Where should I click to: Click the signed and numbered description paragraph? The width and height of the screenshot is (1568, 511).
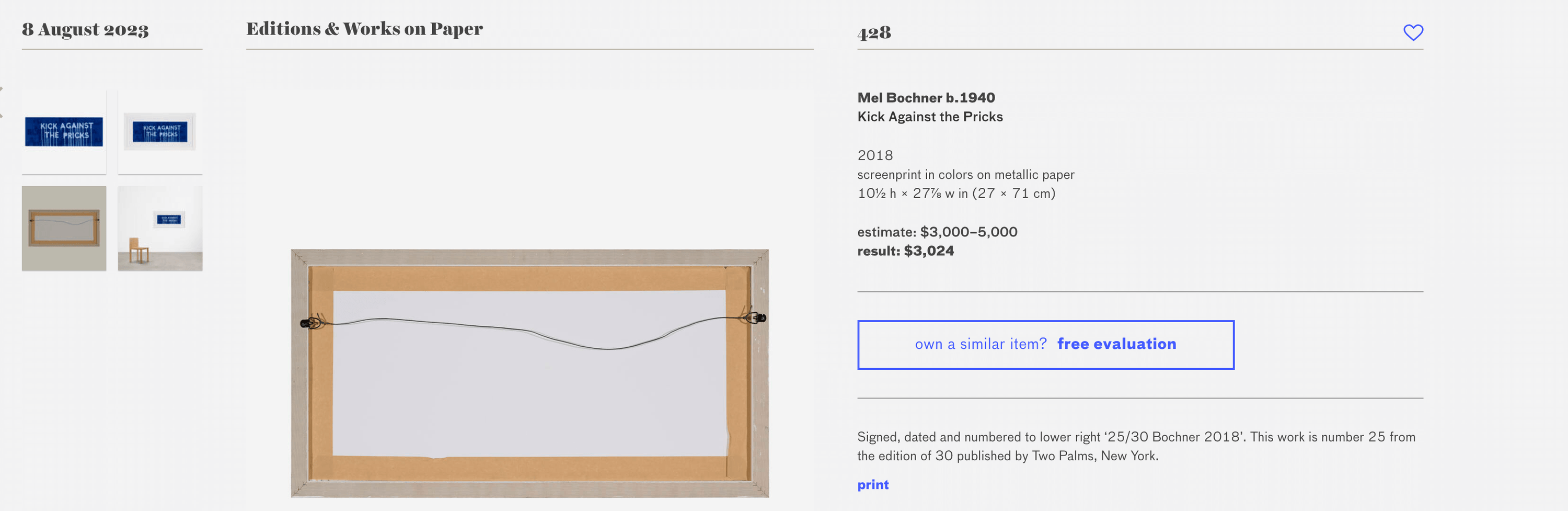pos(1136,446)
